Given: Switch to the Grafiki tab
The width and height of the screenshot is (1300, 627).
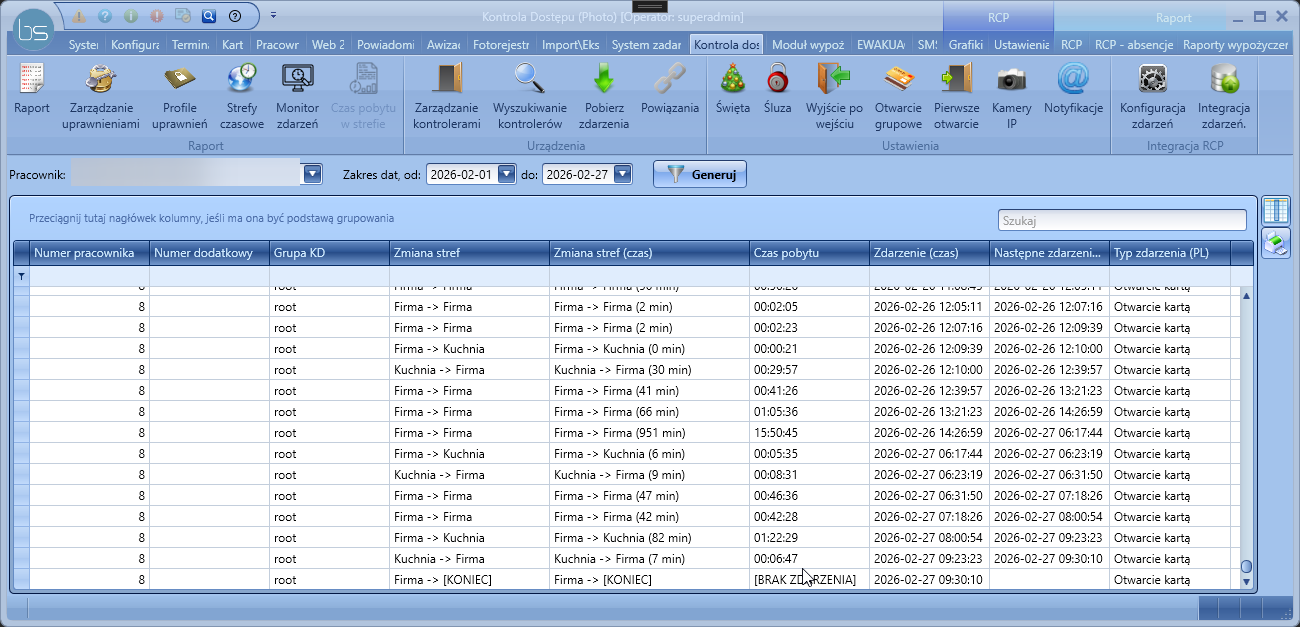Looking at the screenshot, I should (965, 45).
